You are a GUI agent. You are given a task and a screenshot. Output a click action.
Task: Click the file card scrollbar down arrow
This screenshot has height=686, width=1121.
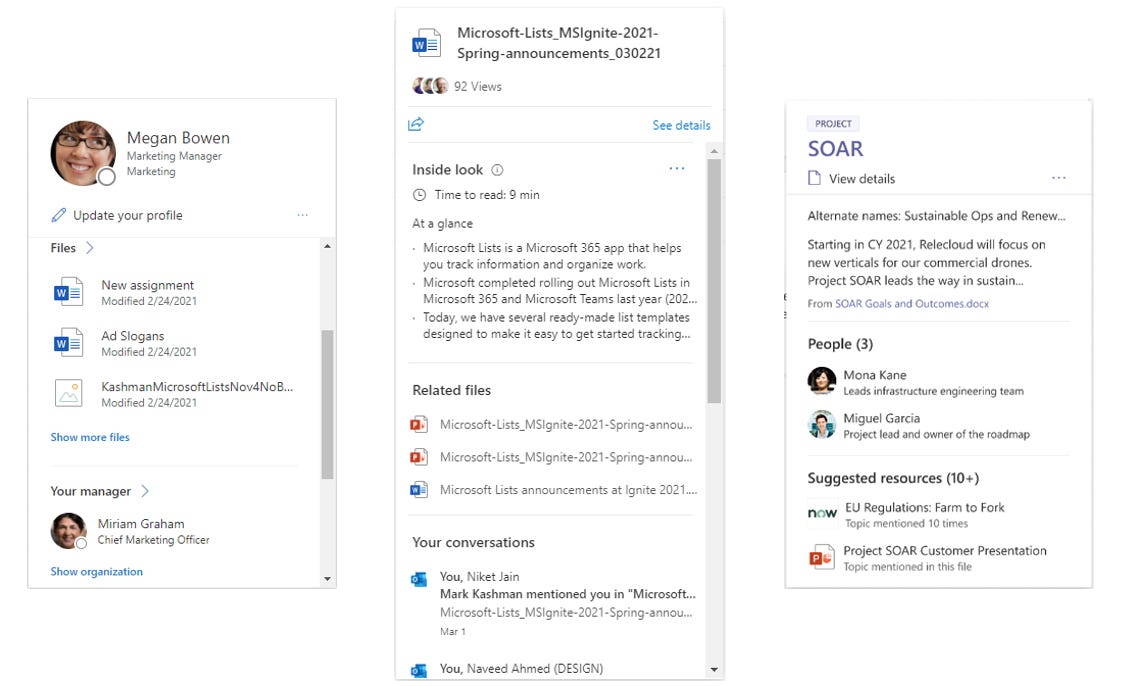pyautogui.click(x=714, y=670)
